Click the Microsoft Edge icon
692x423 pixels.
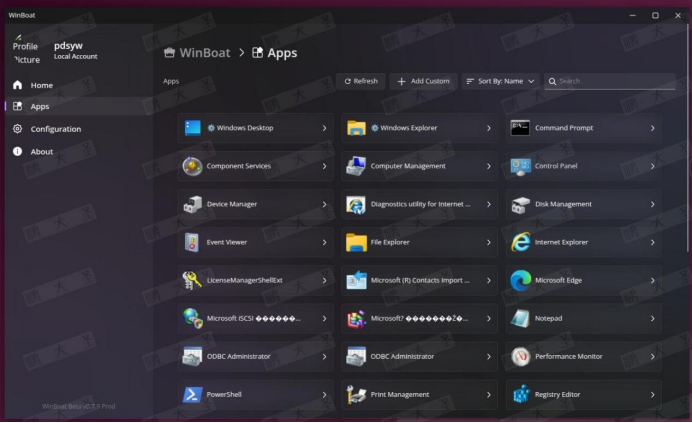520,280
